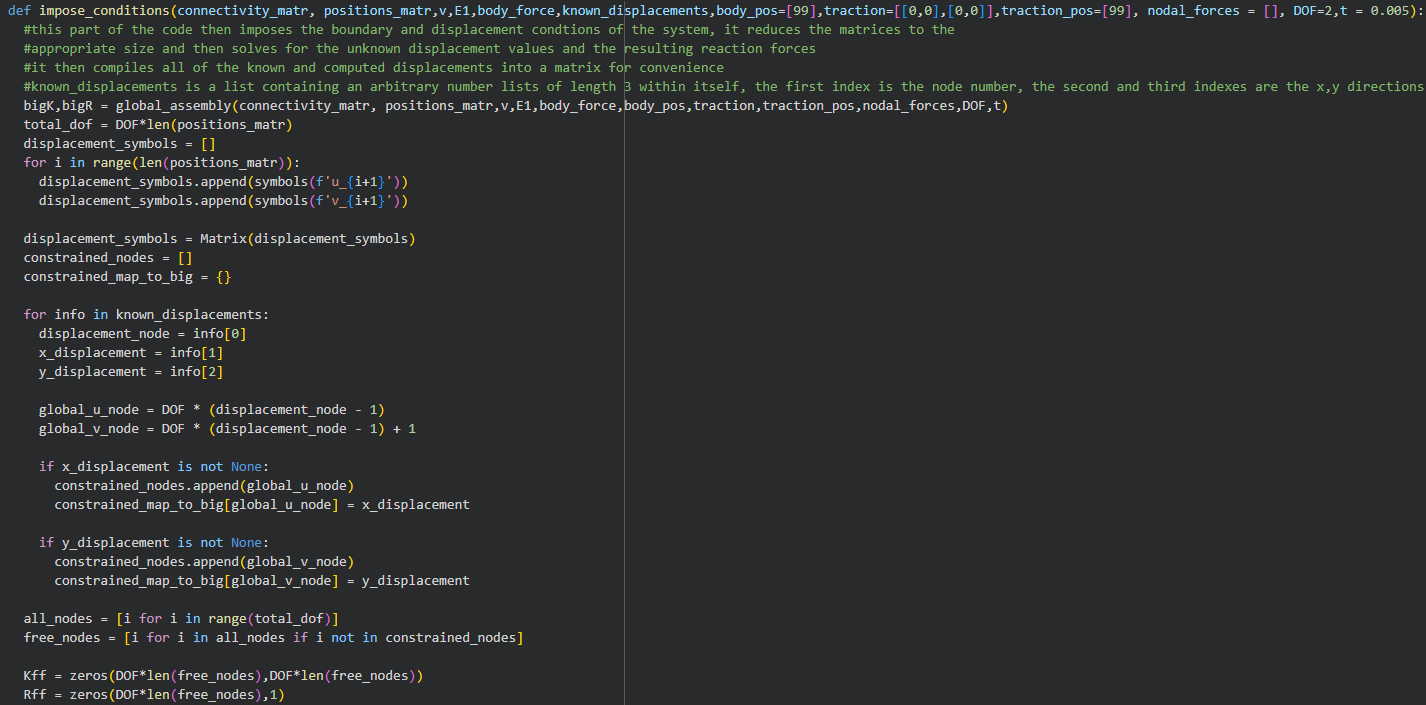Click the line 'if x_displacement is not None:'
The image size is (1426, 705).
pos(154,467)
